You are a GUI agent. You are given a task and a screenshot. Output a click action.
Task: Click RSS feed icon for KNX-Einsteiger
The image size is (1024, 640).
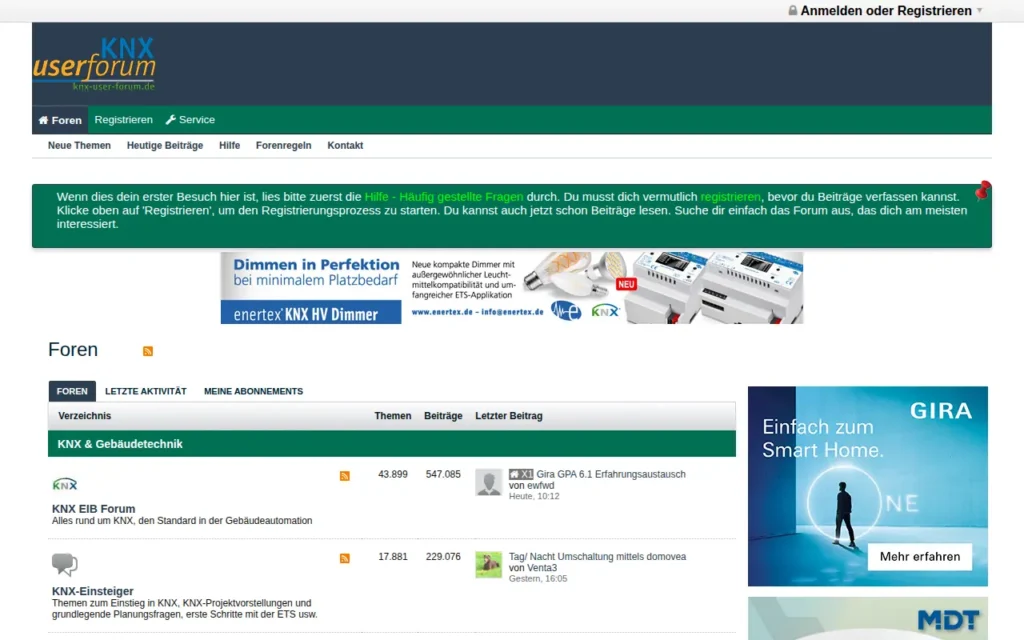(x=345, y=558)
